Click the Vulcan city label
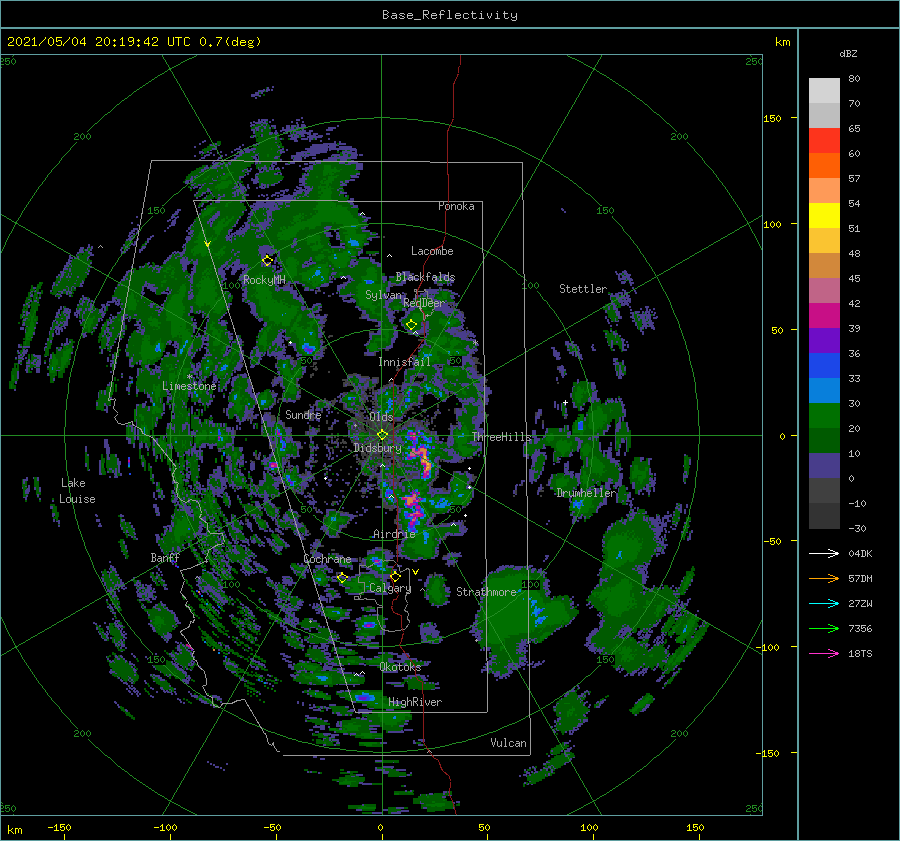Screen dimensions: 900x841 [x=508, y=743]
